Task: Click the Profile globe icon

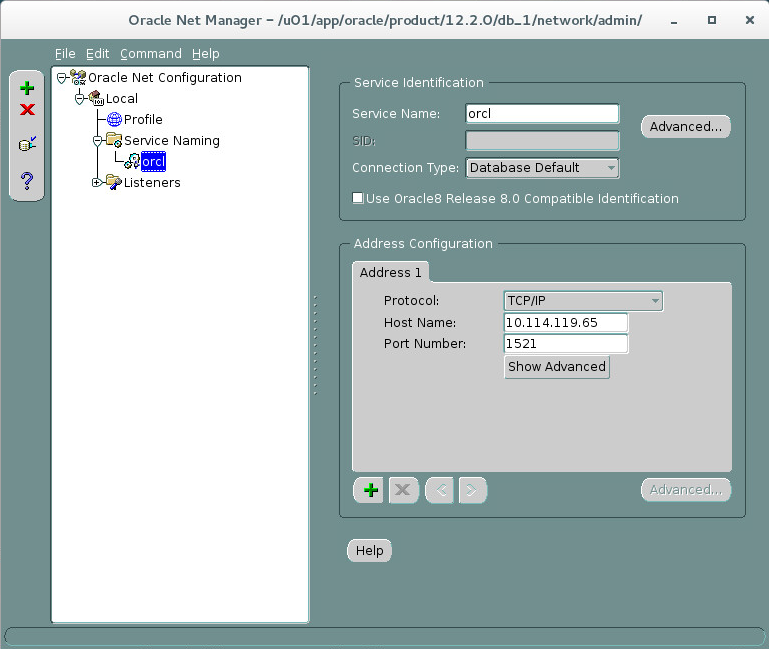Action: click(114, 119)
